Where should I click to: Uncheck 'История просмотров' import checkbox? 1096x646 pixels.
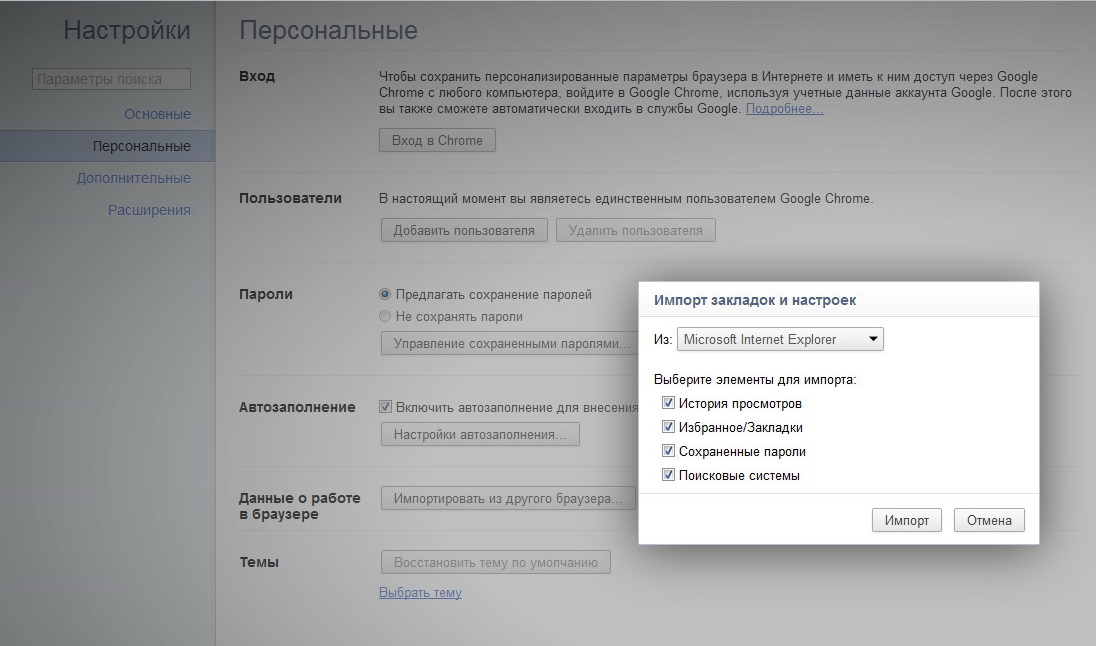click(x=668, y=403)
